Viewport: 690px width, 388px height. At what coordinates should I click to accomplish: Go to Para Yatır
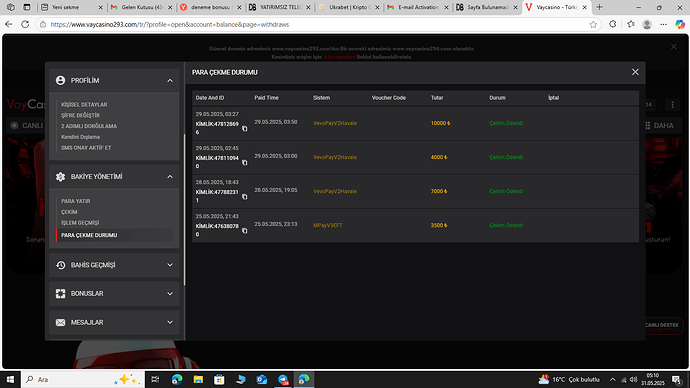click(x=76, y=201)
